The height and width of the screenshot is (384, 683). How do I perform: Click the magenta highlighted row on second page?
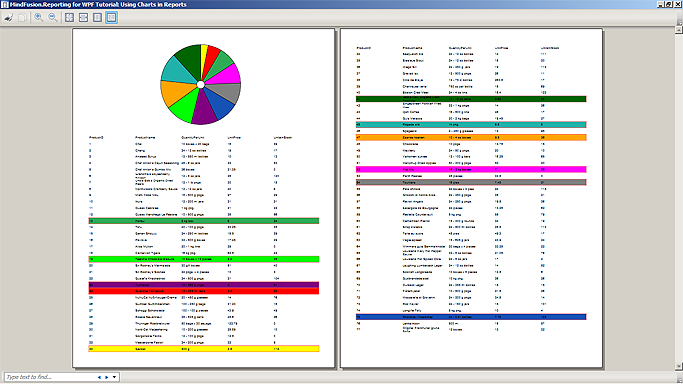(471, 169)
